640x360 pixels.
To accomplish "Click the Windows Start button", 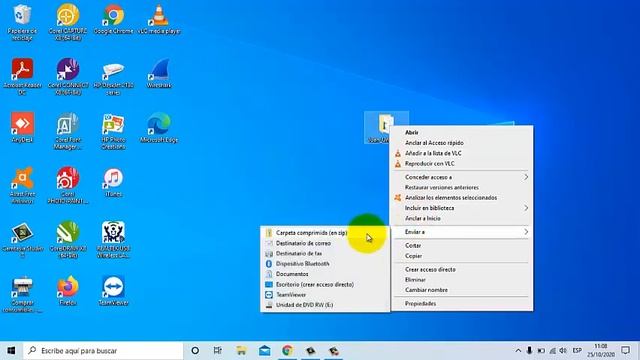I will [x=11, y=351].
